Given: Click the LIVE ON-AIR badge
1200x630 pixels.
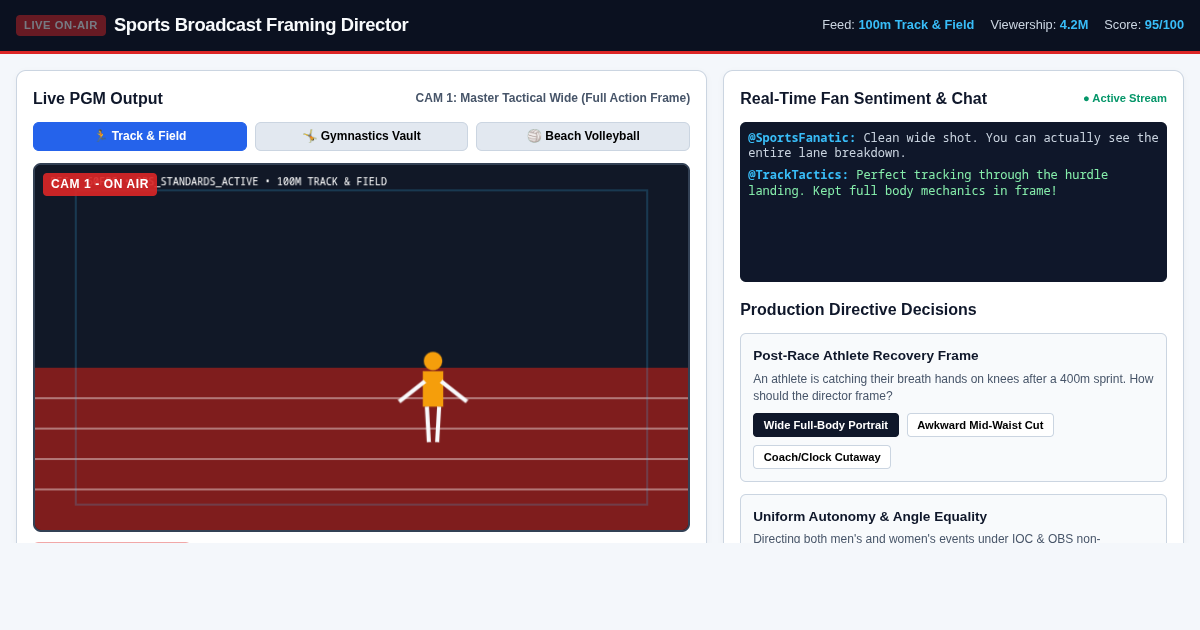Looking at the screenshot, I should (x=61, y=25).
